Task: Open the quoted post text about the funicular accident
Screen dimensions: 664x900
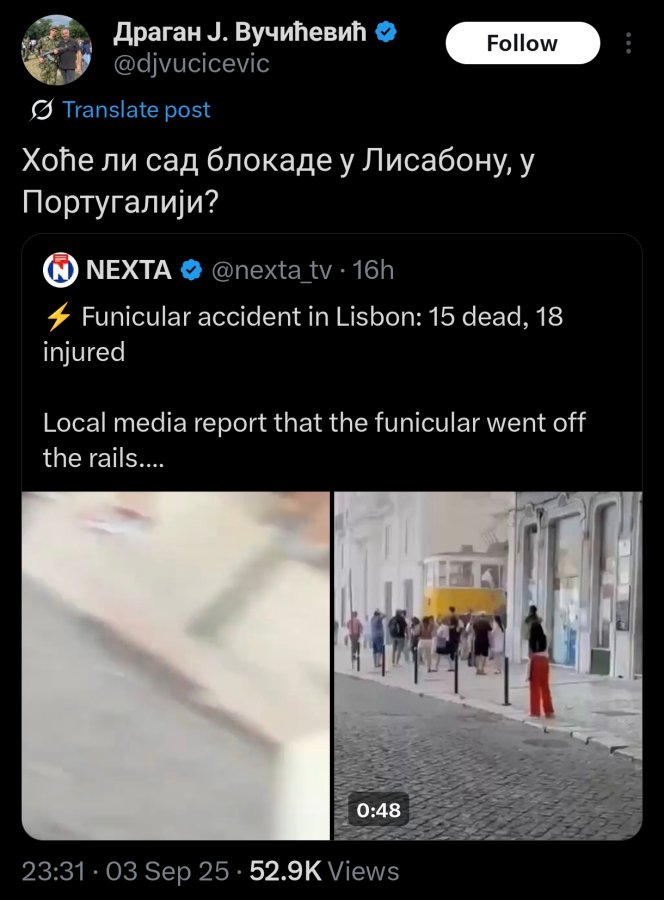Action: (314, 387)
